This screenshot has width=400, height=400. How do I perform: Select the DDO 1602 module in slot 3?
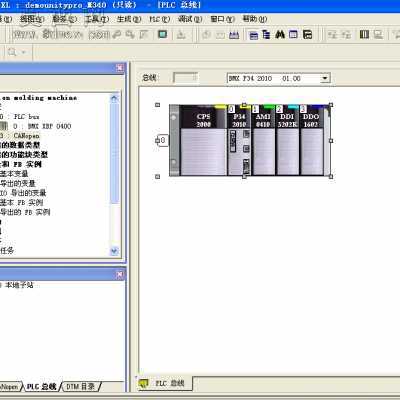click(311, 140)
